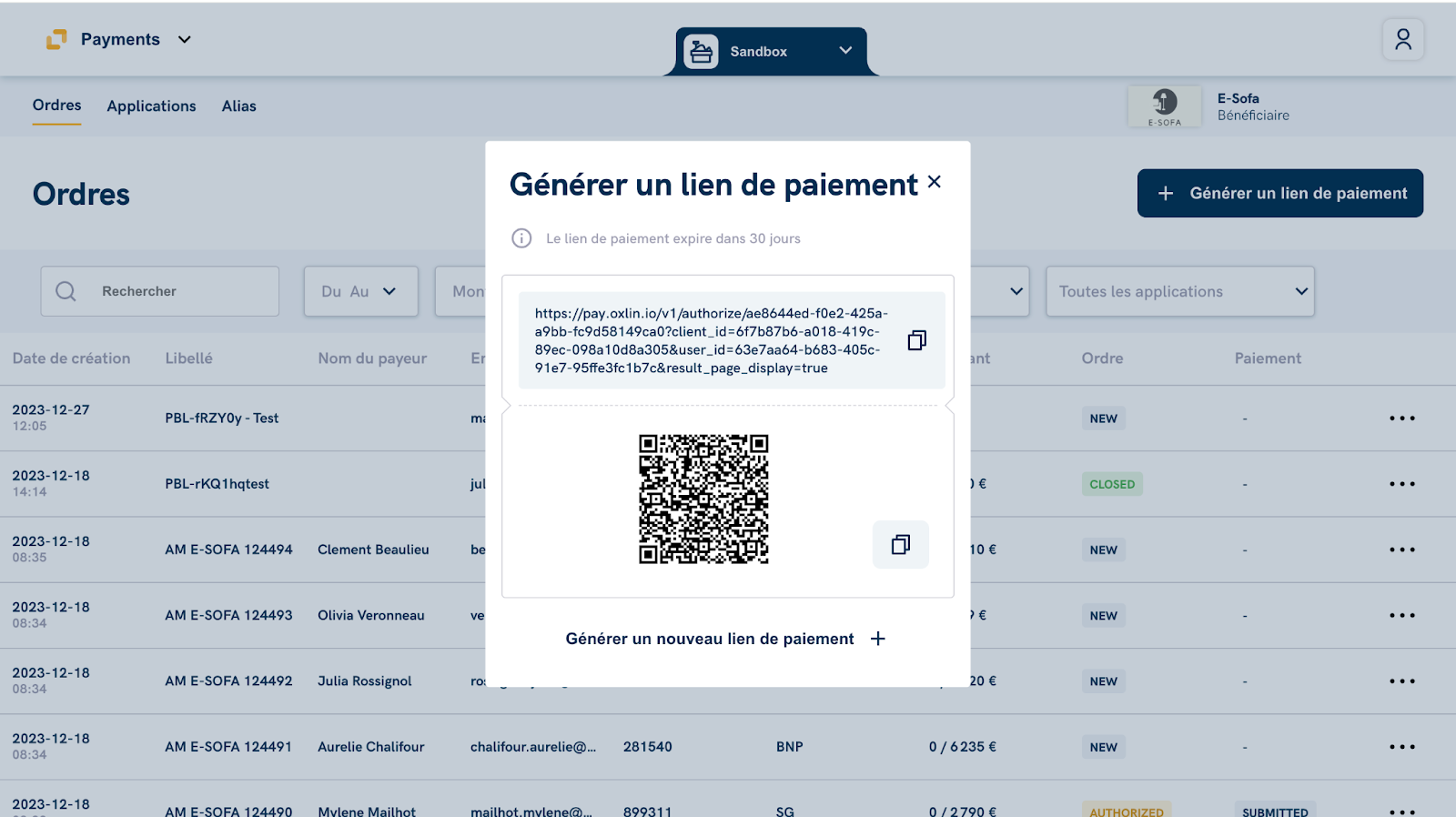
Task: Open more options for AM E-SOFA 124492 row
Action: click(1402, 681)
